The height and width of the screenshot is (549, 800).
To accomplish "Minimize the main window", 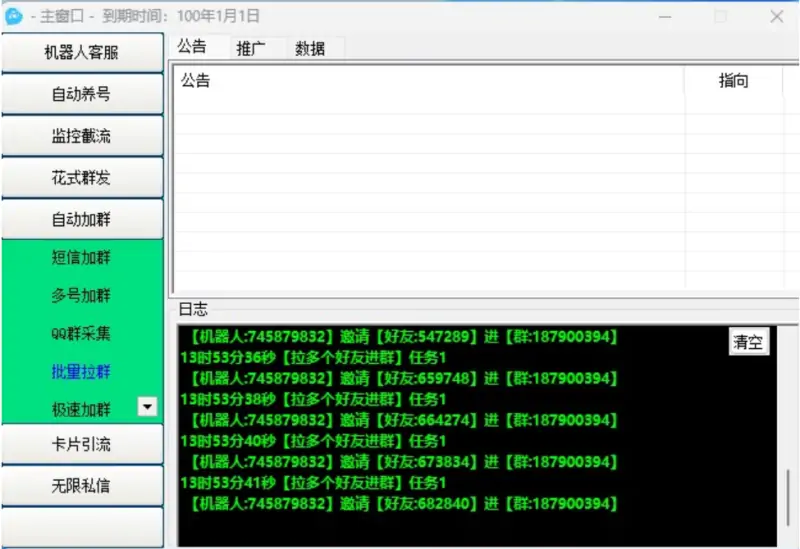I will click(x=665, y=17).
